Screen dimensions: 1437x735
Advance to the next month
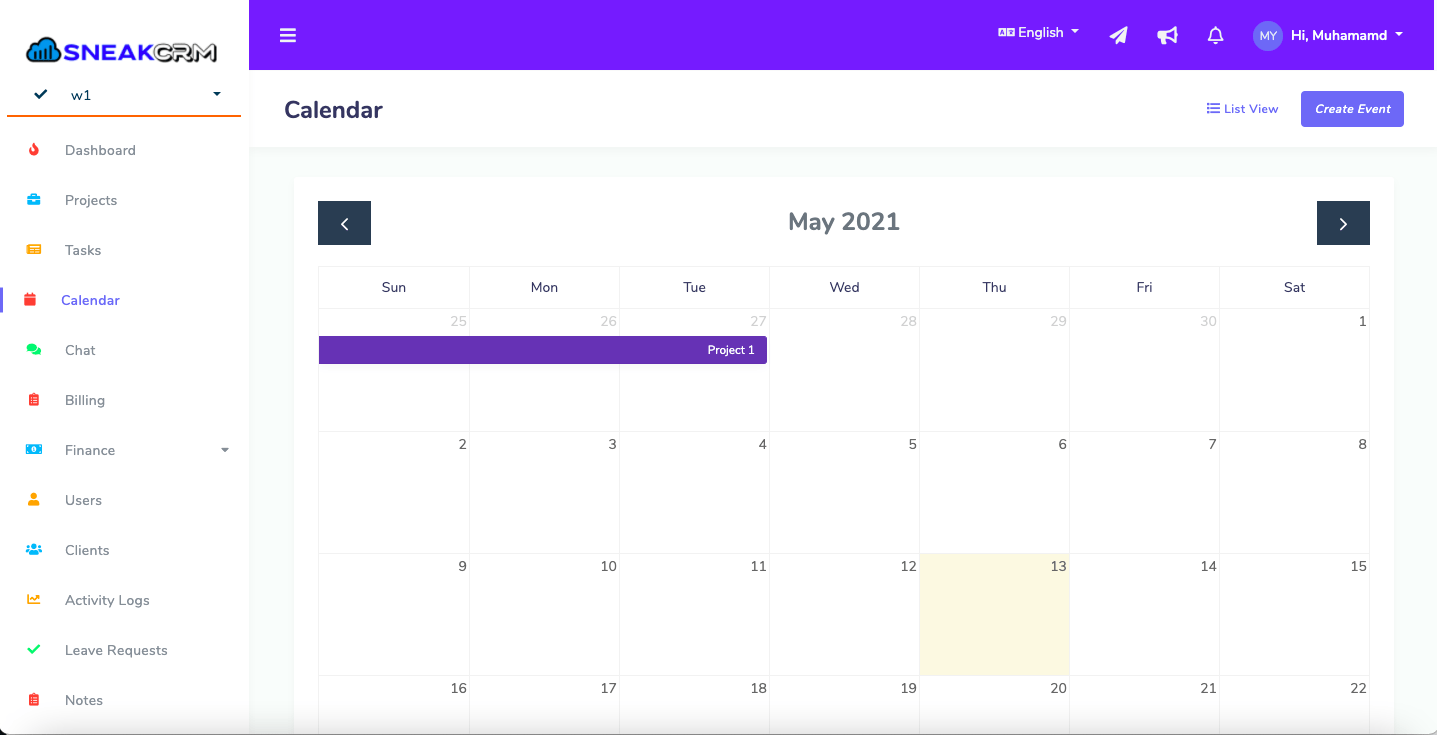1343,223
